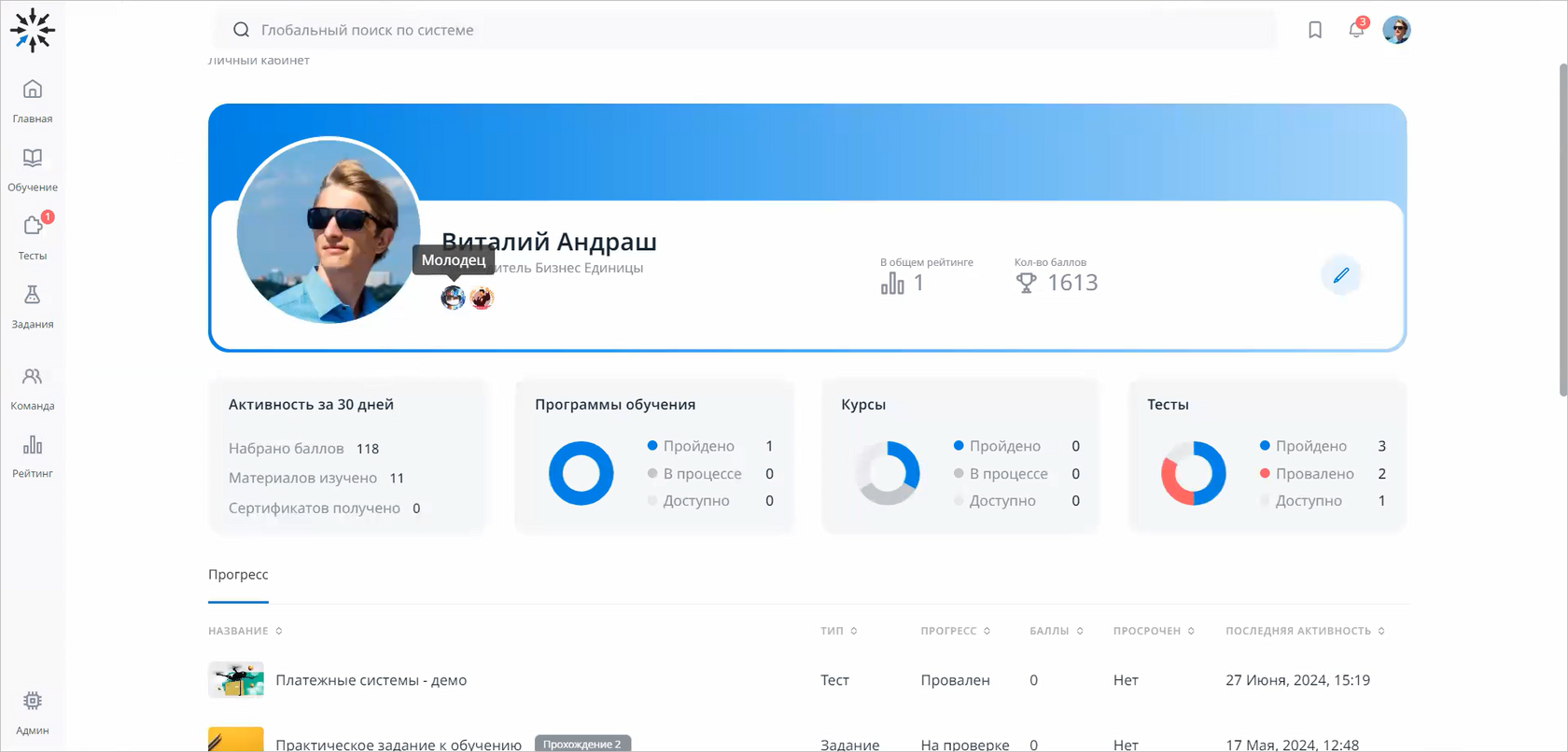The height and width of the screenshot is (752, 1568).
Task: Select the Прогресс tab
Action: pos(238,575)
